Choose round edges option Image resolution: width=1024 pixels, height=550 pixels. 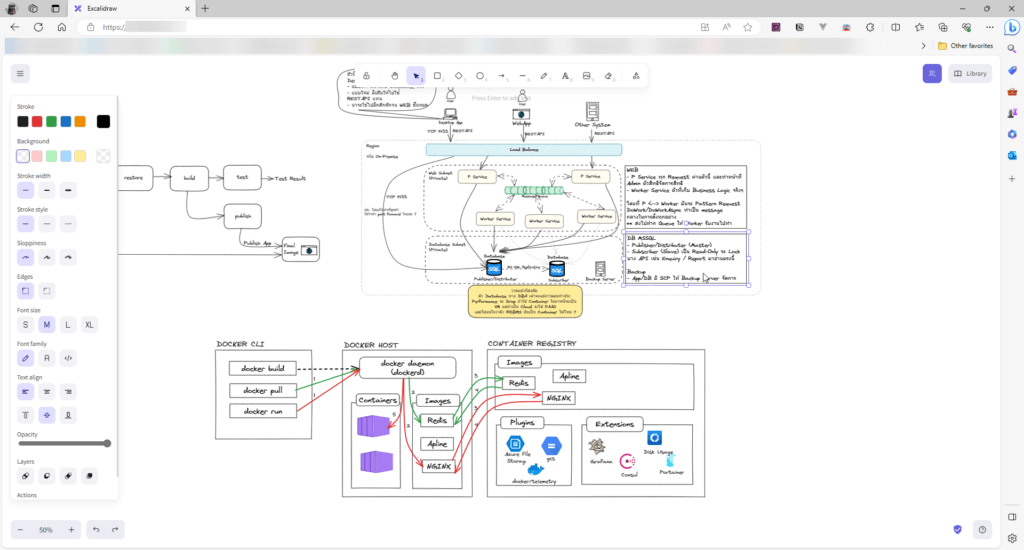click(46, 291)
